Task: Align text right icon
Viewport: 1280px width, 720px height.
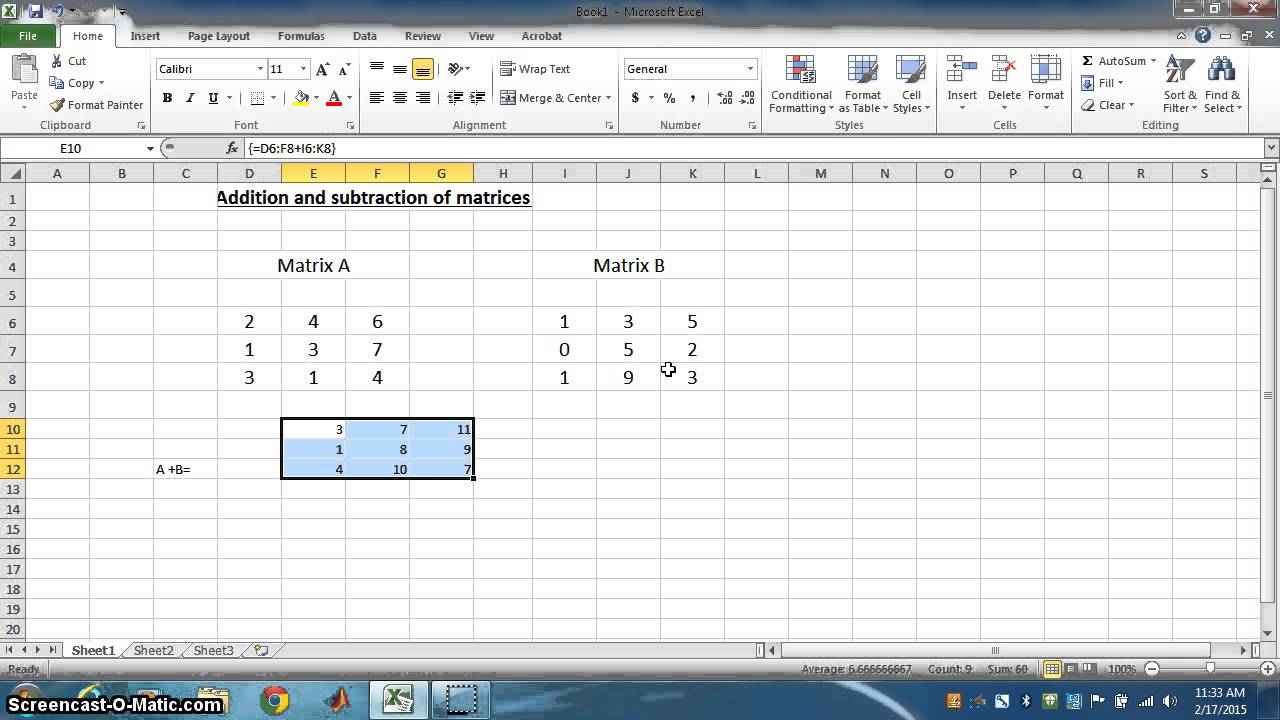Action: (423, 98)
